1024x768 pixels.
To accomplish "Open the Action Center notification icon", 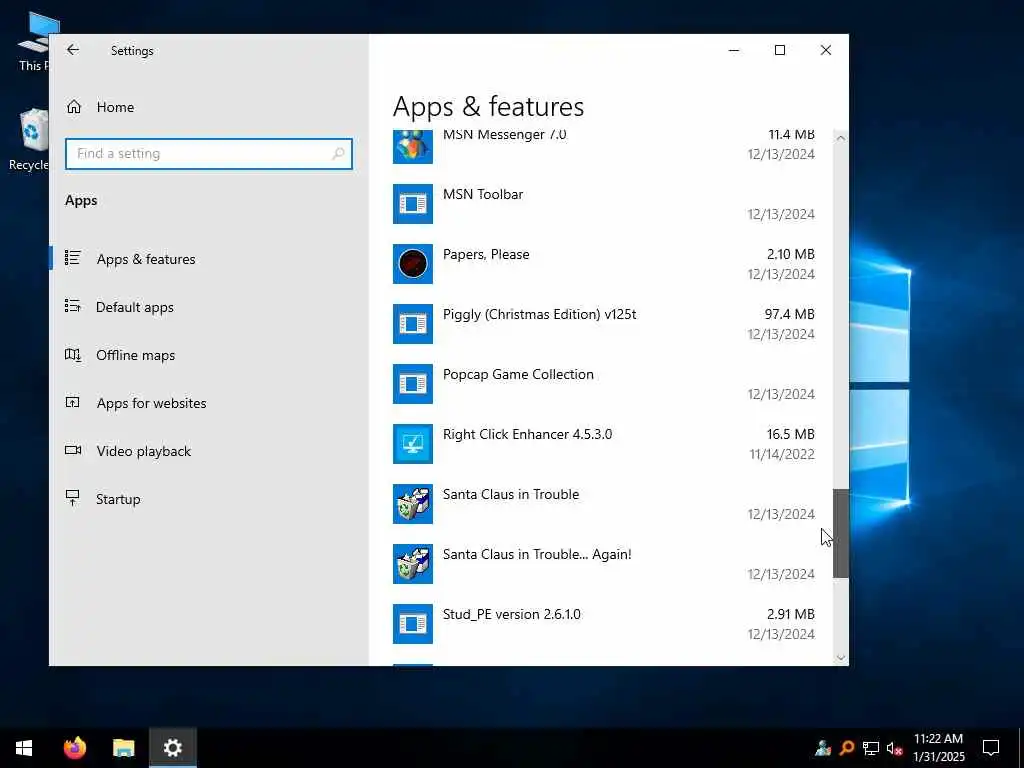I will (991, 748).
